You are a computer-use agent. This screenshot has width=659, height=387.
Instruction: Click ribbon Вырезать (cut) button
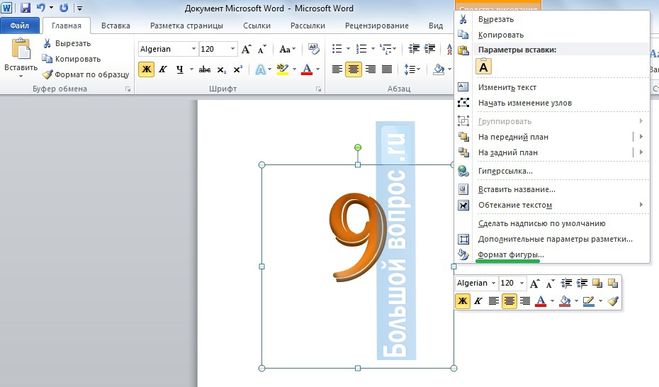pos(67,43)
